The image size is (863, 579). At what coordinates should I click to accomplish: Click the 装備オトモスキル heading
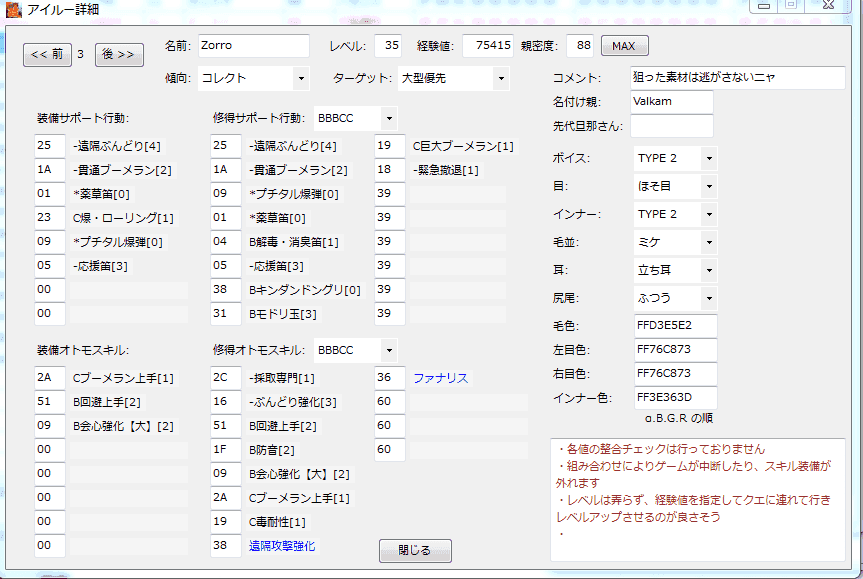coord(83,351)
